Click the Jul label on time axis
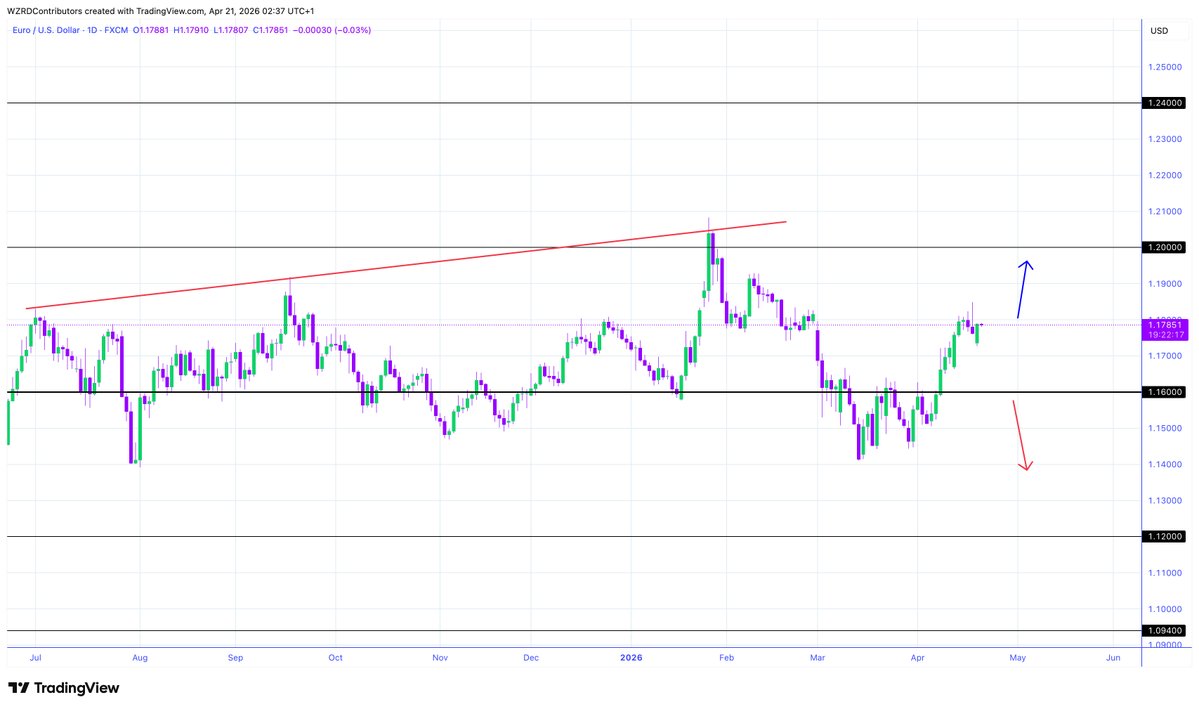The width and height of the screenshot is (1199, 709). (35, 658)
